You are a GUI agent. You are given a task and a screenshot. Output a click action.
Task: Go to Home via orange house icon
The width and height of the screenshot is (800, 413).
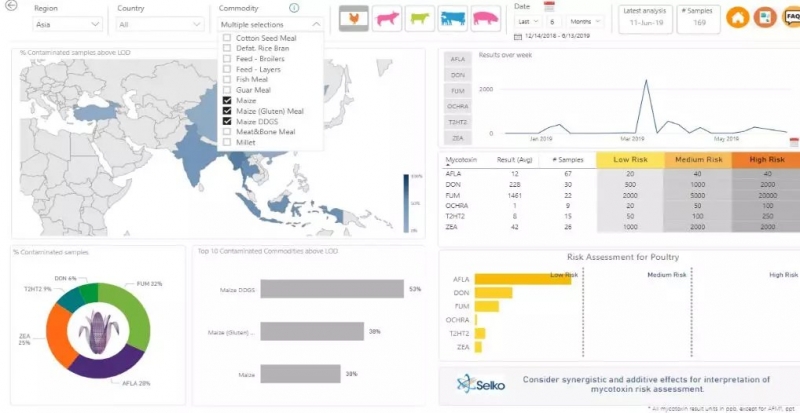coord(738,18)
